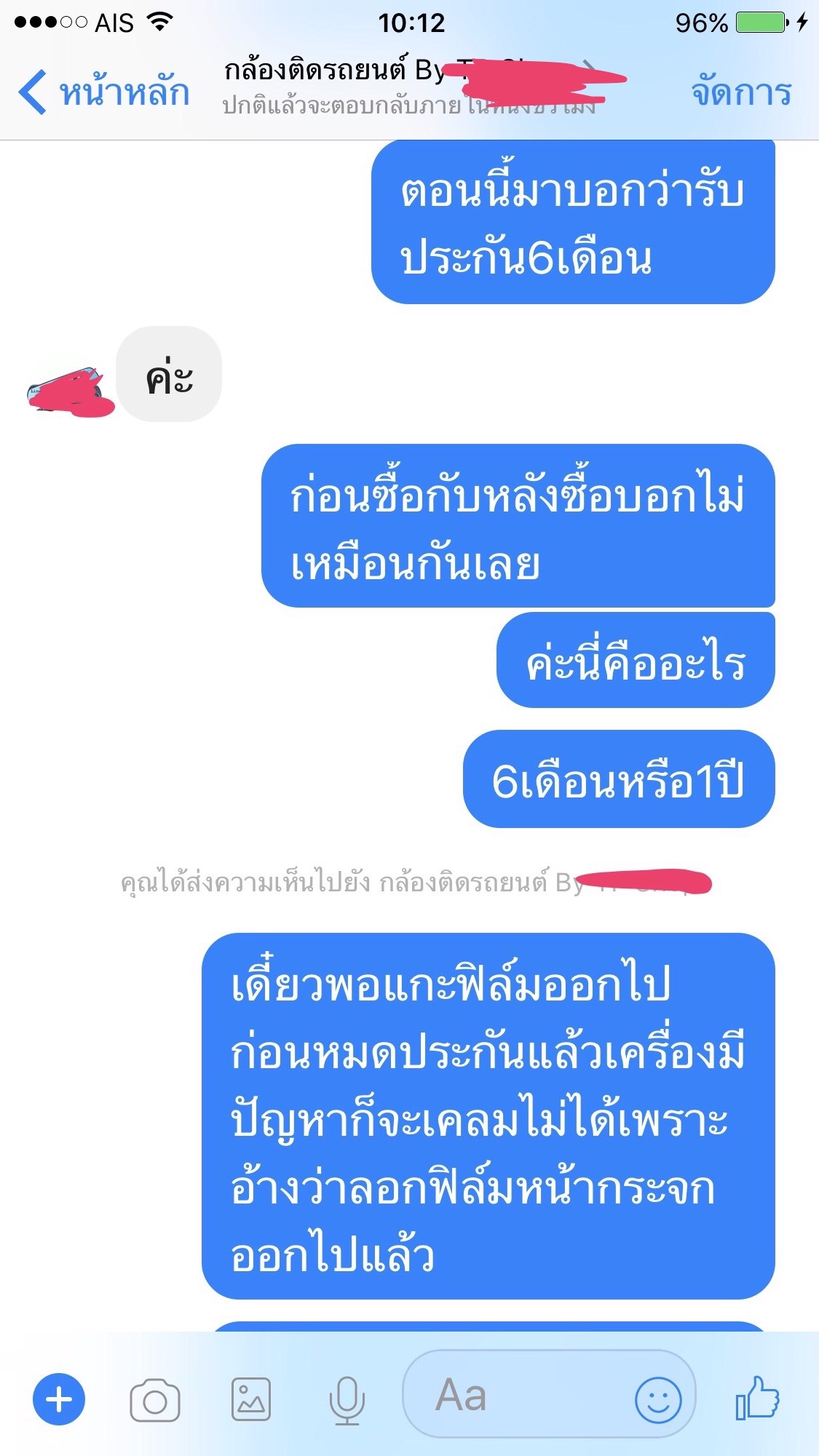Image resolution: width=819 pixels, height=1456 pixels.
Task: Select the received ค่ะ message bubble
Action: (x=169, y=374)
